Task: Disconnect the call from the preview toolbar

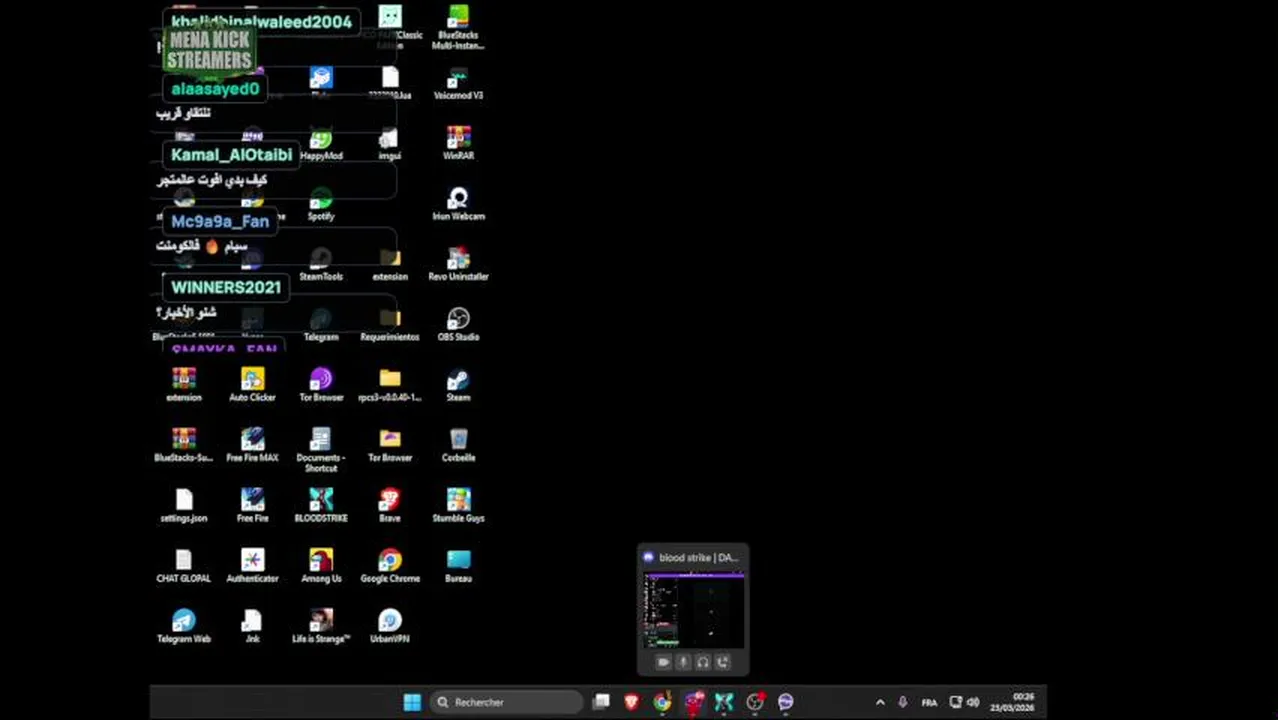Action: [x=723, y=662]
